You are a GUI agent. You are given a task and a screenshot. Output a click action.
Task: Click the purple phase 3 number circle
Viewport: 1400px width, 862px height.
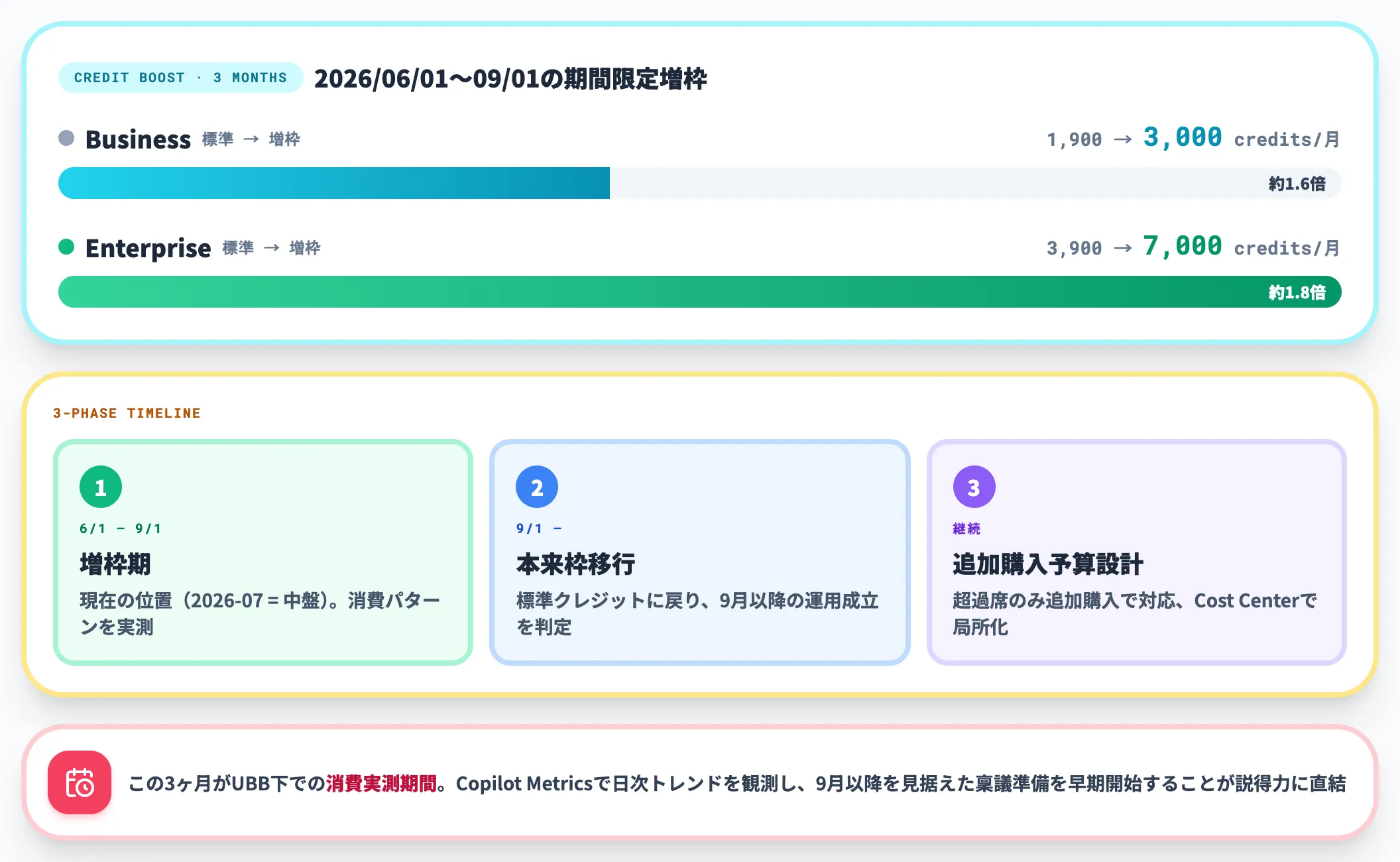(x=974, y=487)
